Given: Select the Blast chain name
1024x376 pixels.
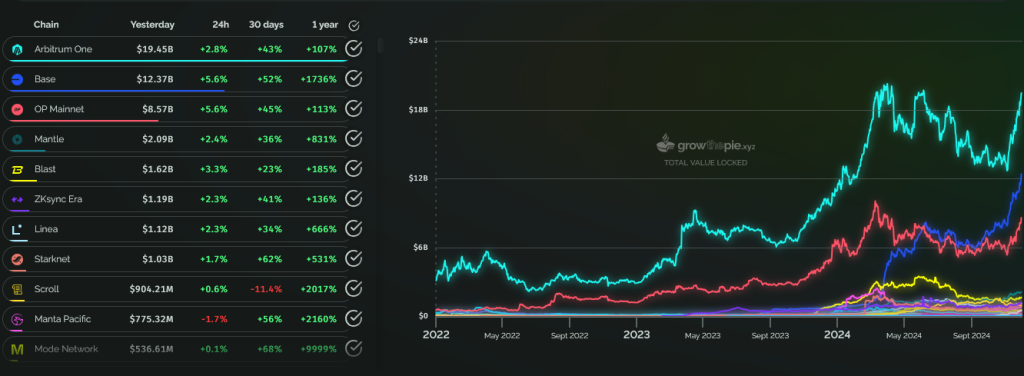Looking at the screenshot, I should 45,169.
